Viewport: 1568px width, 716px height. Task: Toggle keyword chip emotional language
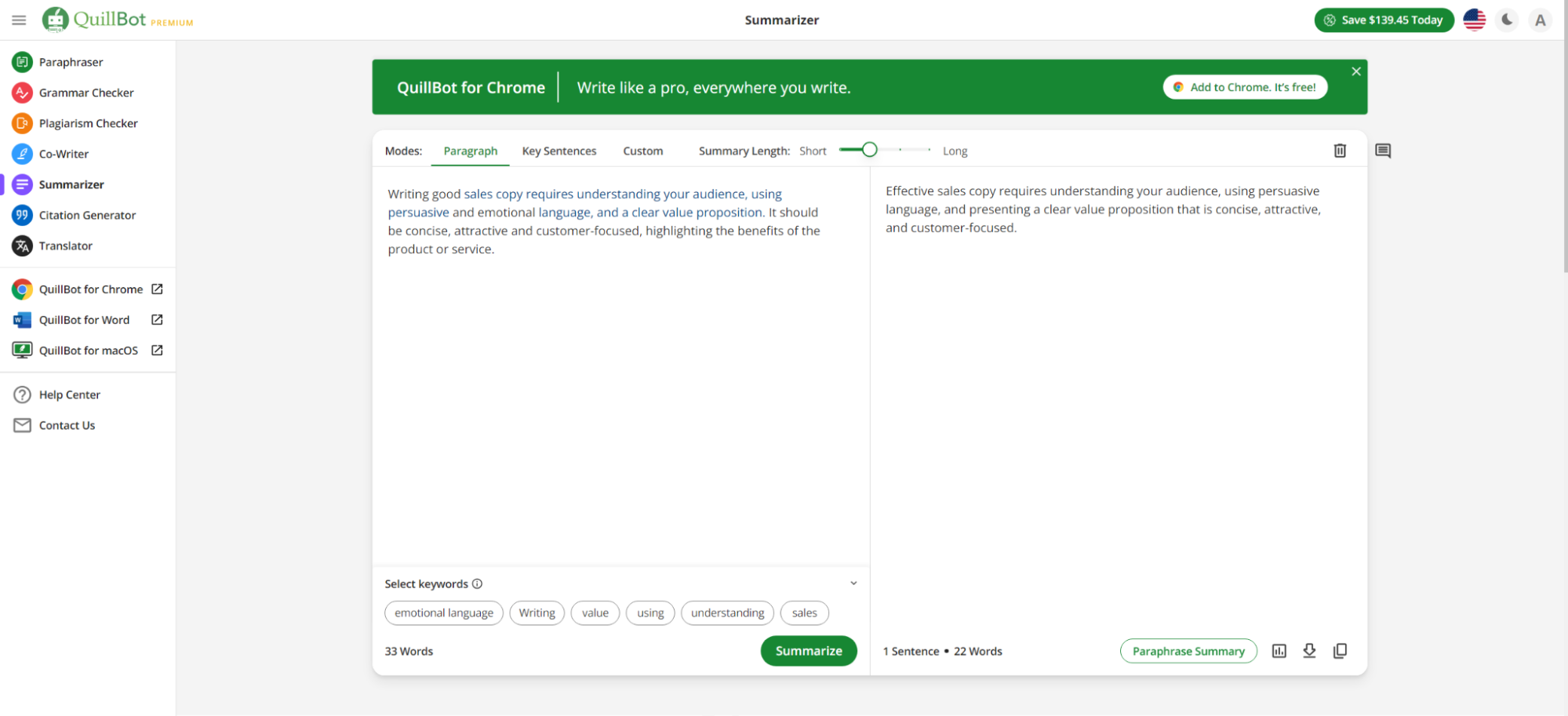tap(444, 613)
